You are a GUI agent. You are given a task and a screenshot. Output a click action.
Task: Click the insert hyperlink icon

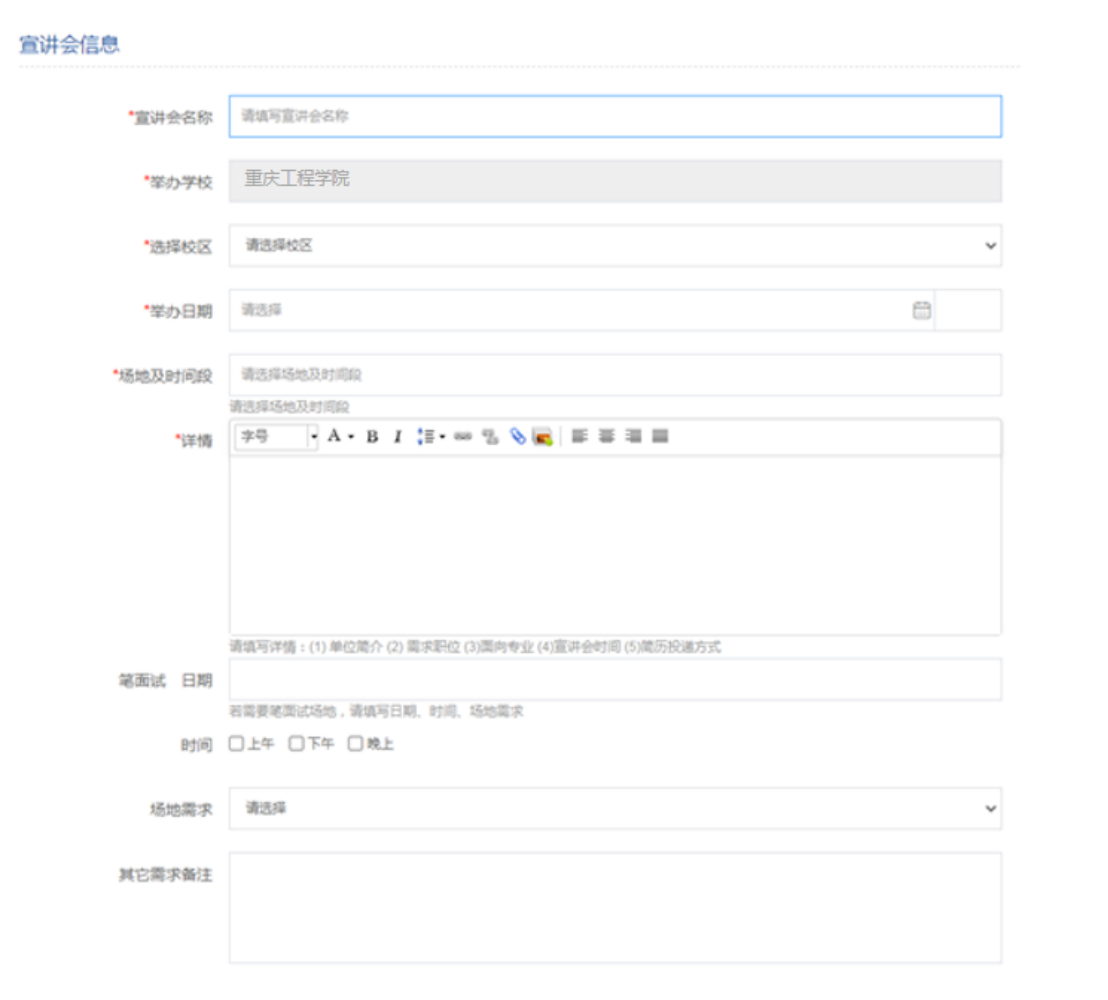462,437
